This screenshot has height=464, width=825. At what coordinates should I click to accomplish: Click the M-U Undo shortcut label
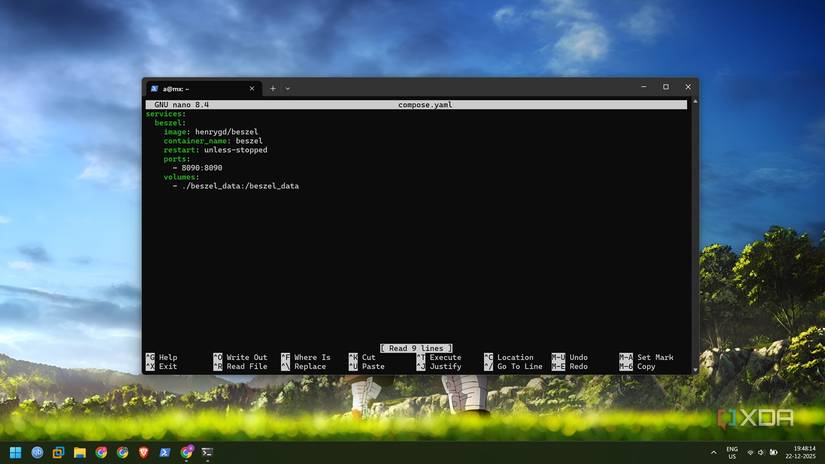pos(570,357)
